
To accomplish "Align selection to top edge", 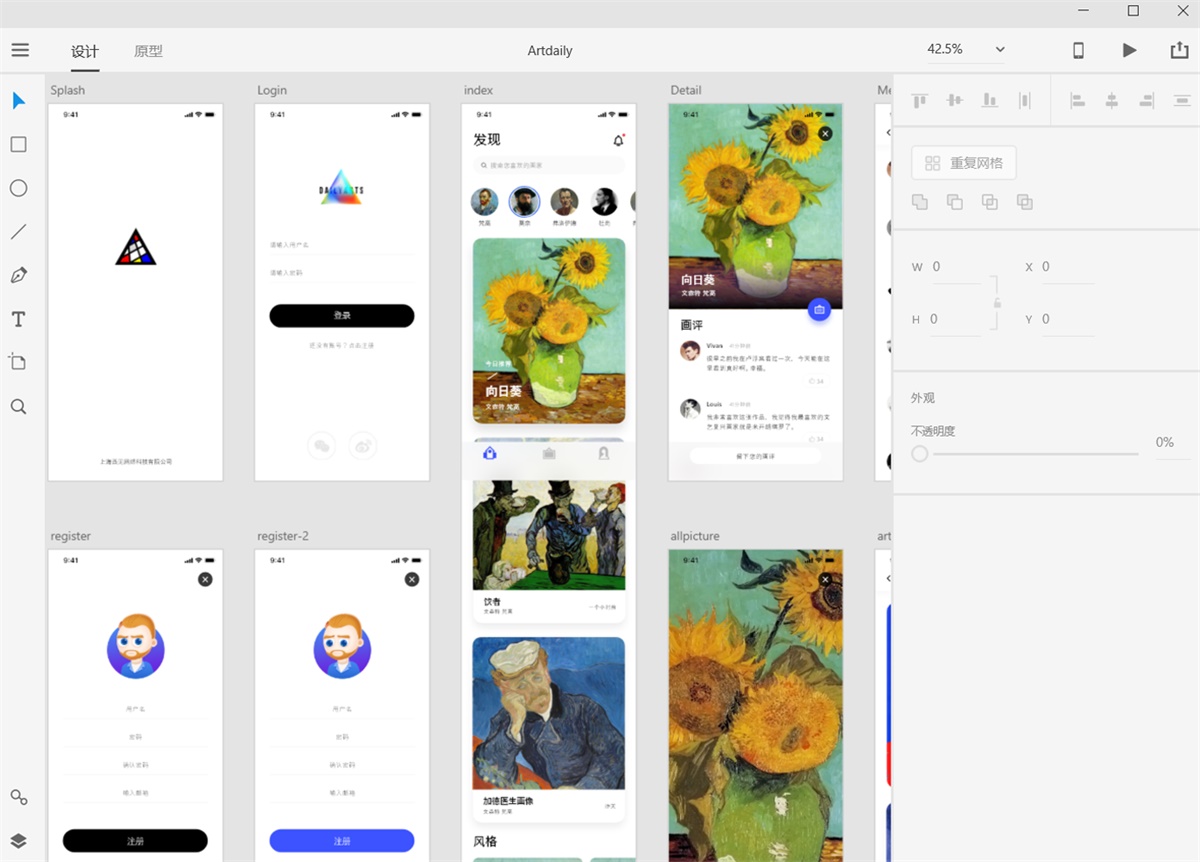I will pyautogui.click(x=919, y=100).
